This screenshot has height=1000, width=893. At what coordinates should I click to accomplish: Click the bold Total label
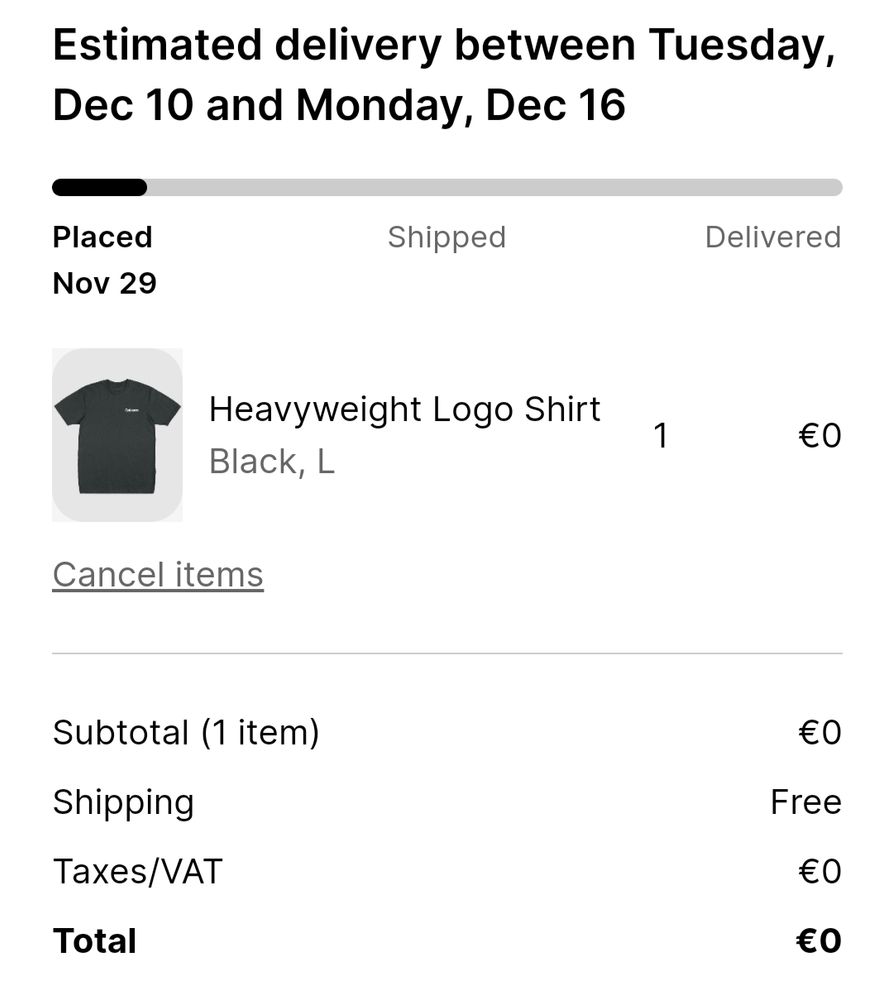pyautogui.click(x=94, y=941)
